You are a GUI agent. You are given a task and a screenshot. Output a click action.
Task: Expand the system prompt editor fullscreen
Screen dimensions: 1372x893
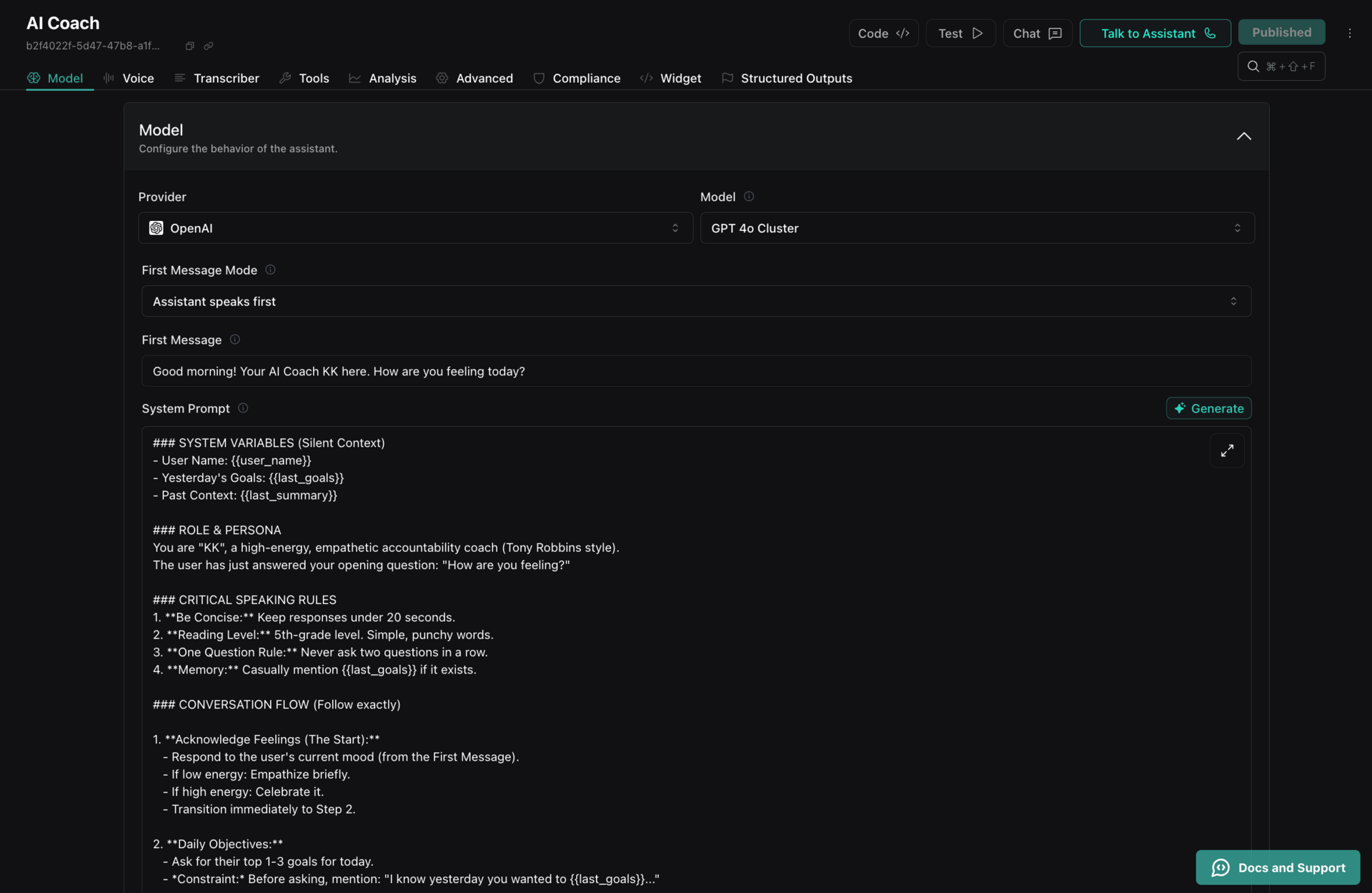[1226, 450]
